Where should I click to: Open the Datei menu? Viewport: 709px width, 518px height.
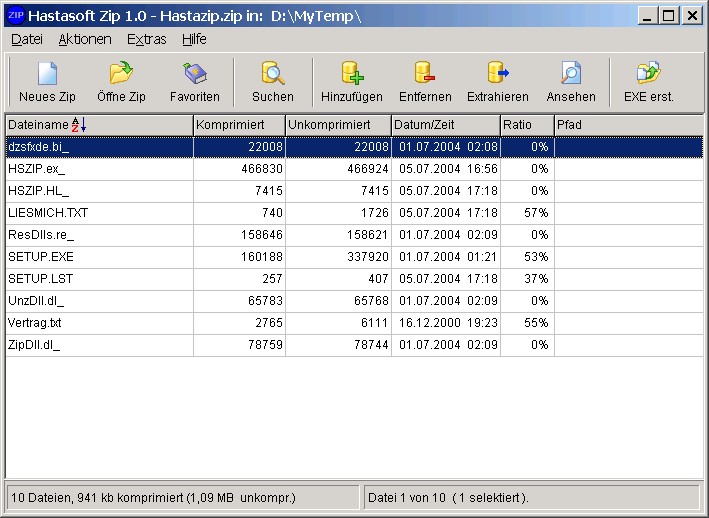tap(27, 39)
